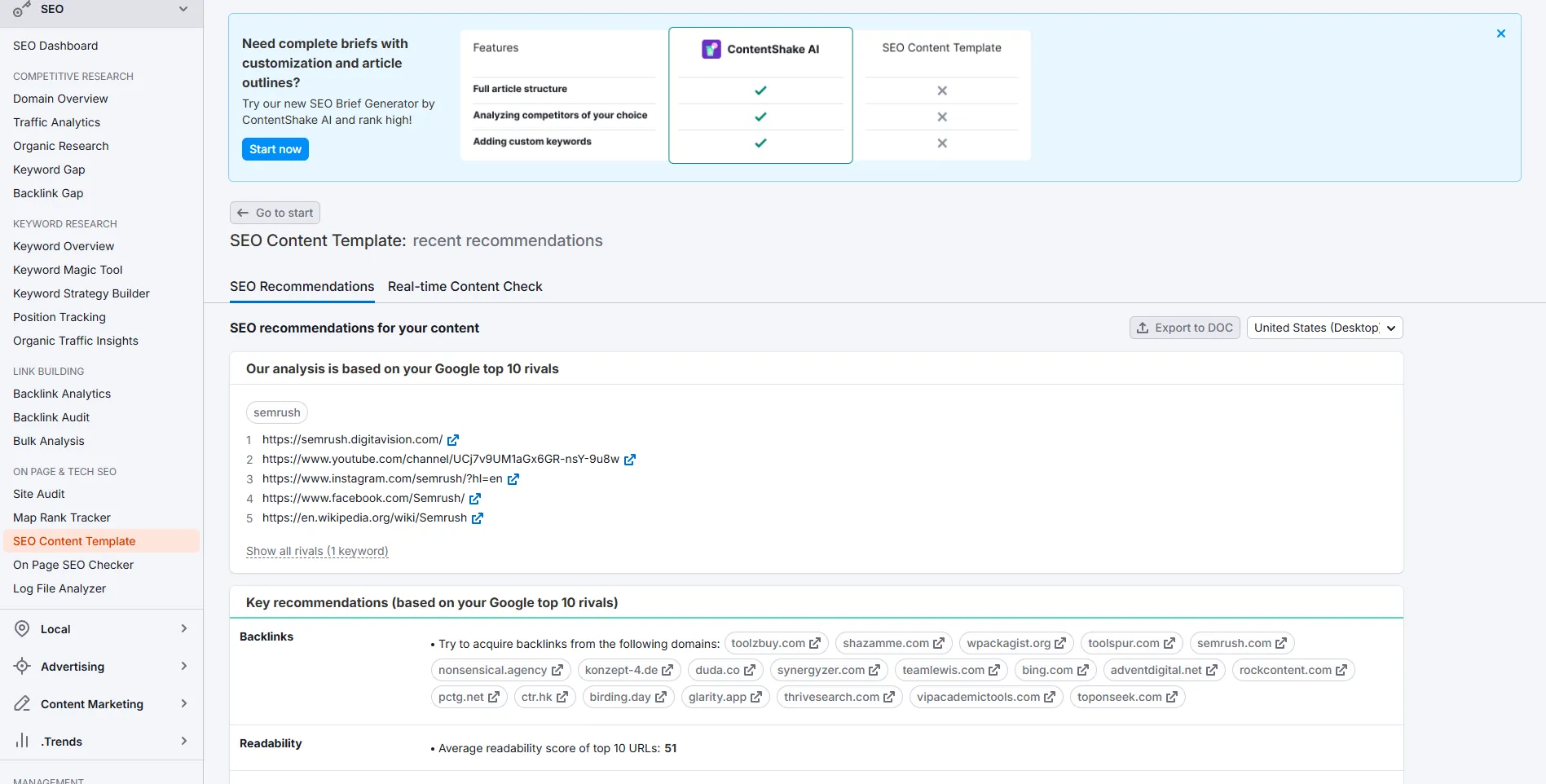Screen dimensions: 1546x784
Task: Click the .Trends bar chart icon
Action: tap(22, 741)
